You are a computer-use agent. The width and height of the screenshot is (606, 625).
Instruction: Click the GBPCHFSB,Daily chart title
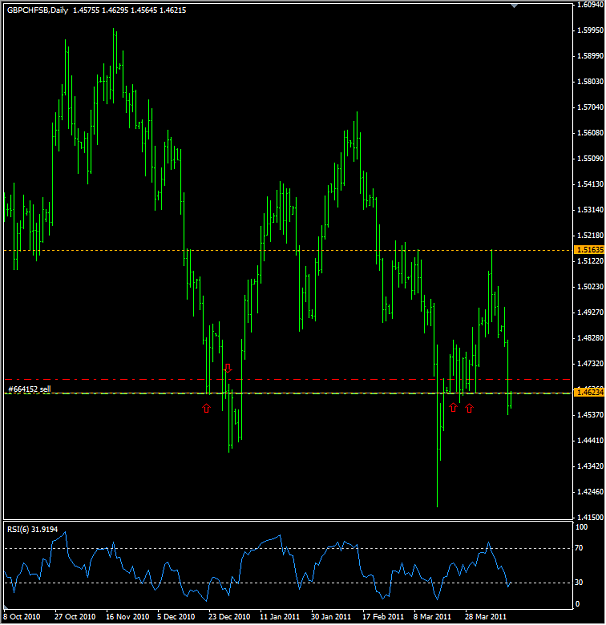point(37,10)
